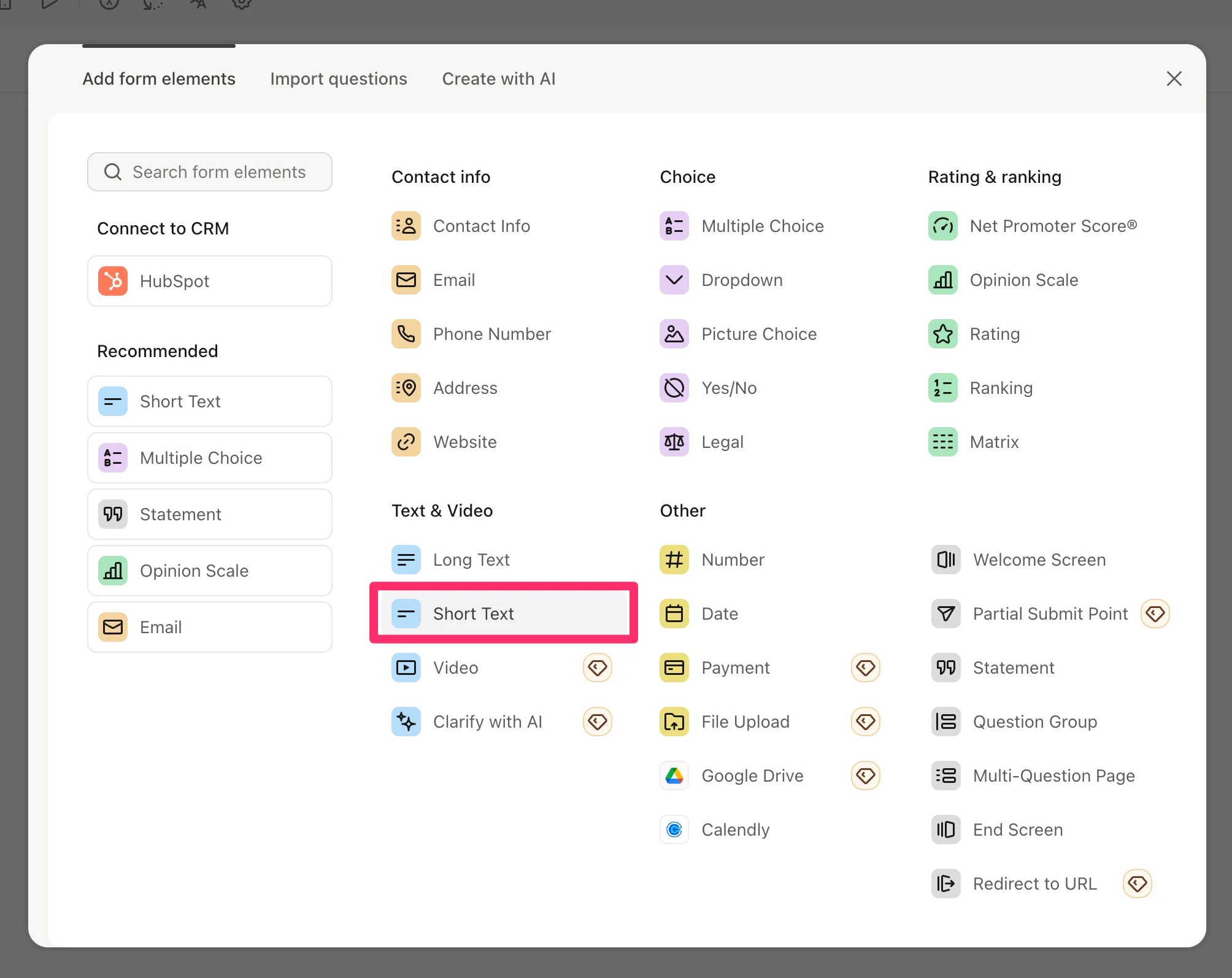Choose the Calendly icon
The image size is (1232, 978).
point(674,830)
